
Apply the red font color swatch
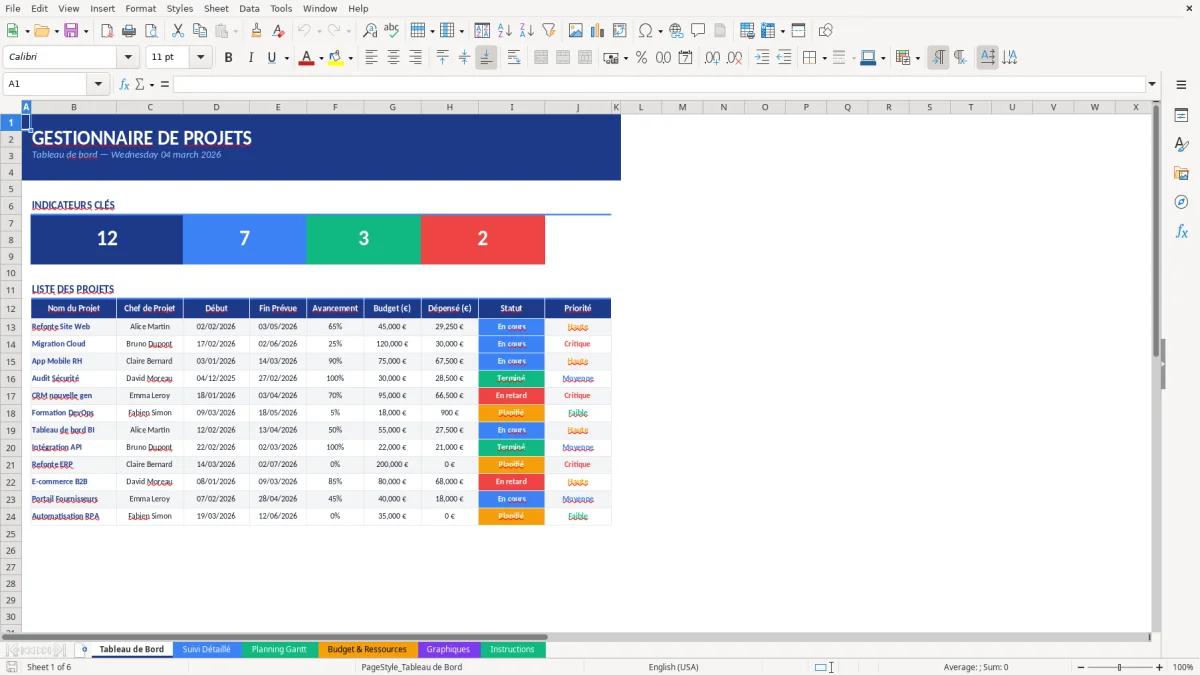coord(305,58)
